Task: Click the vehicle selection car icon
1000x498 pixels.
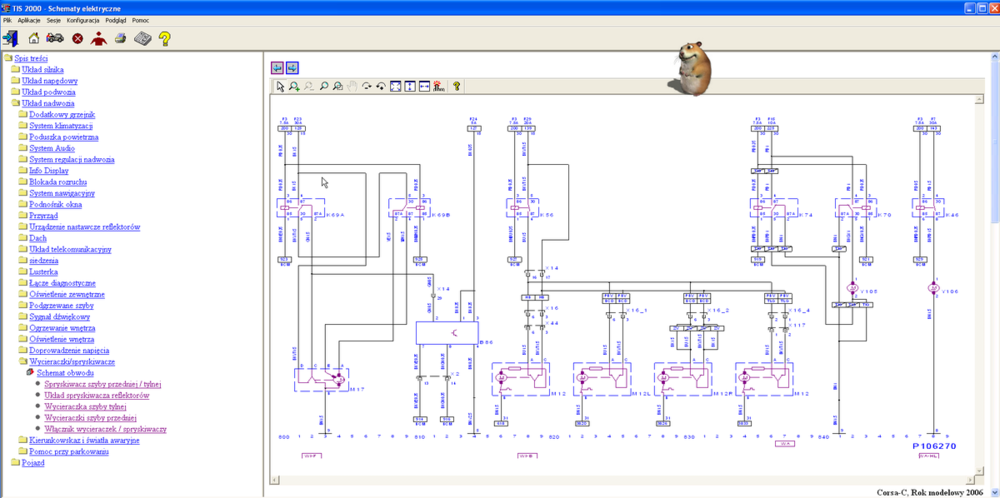Action: (55, 39)
